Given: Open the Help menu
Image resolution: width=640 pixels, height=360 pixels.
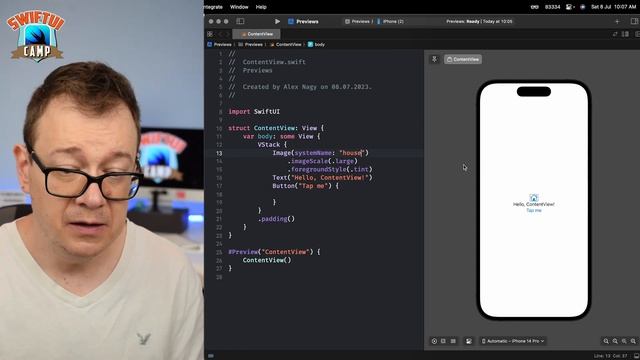Looking at the screenshot, I should (261, 7).
